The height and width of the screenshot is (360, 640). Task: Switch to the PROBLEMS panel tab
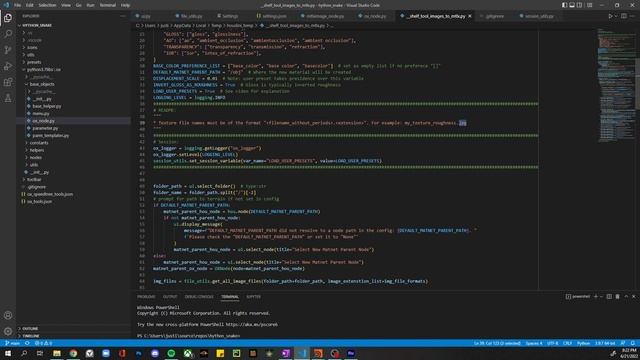click(x=146, y=297)
